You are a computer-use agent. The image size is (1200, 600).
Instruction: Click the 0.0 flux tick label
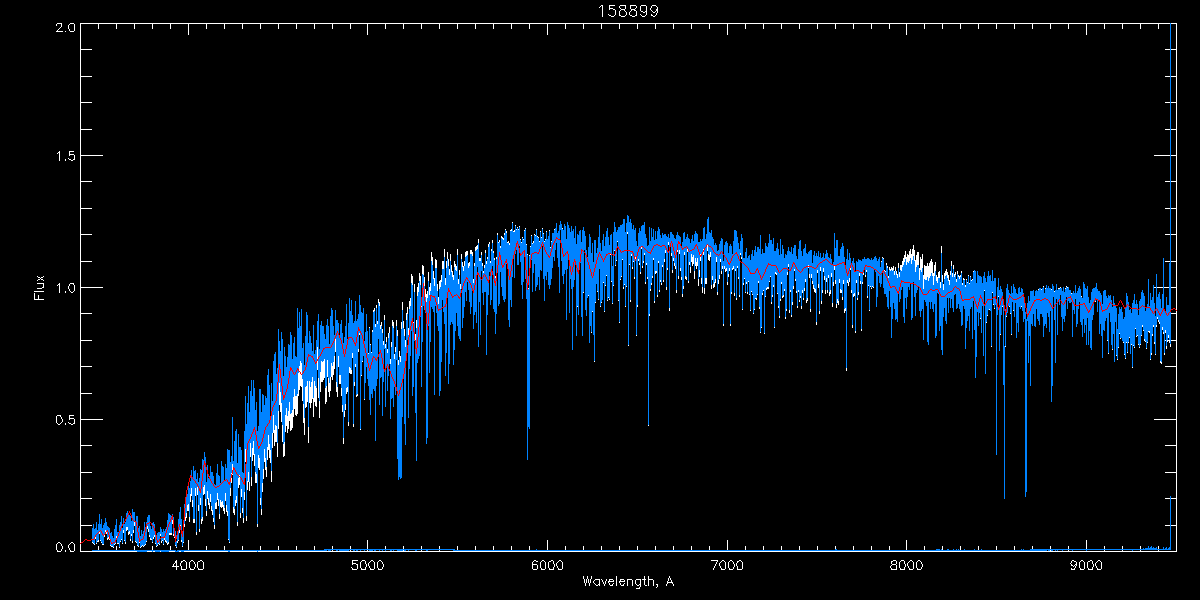pyautogui.click(x=65, y=548)
